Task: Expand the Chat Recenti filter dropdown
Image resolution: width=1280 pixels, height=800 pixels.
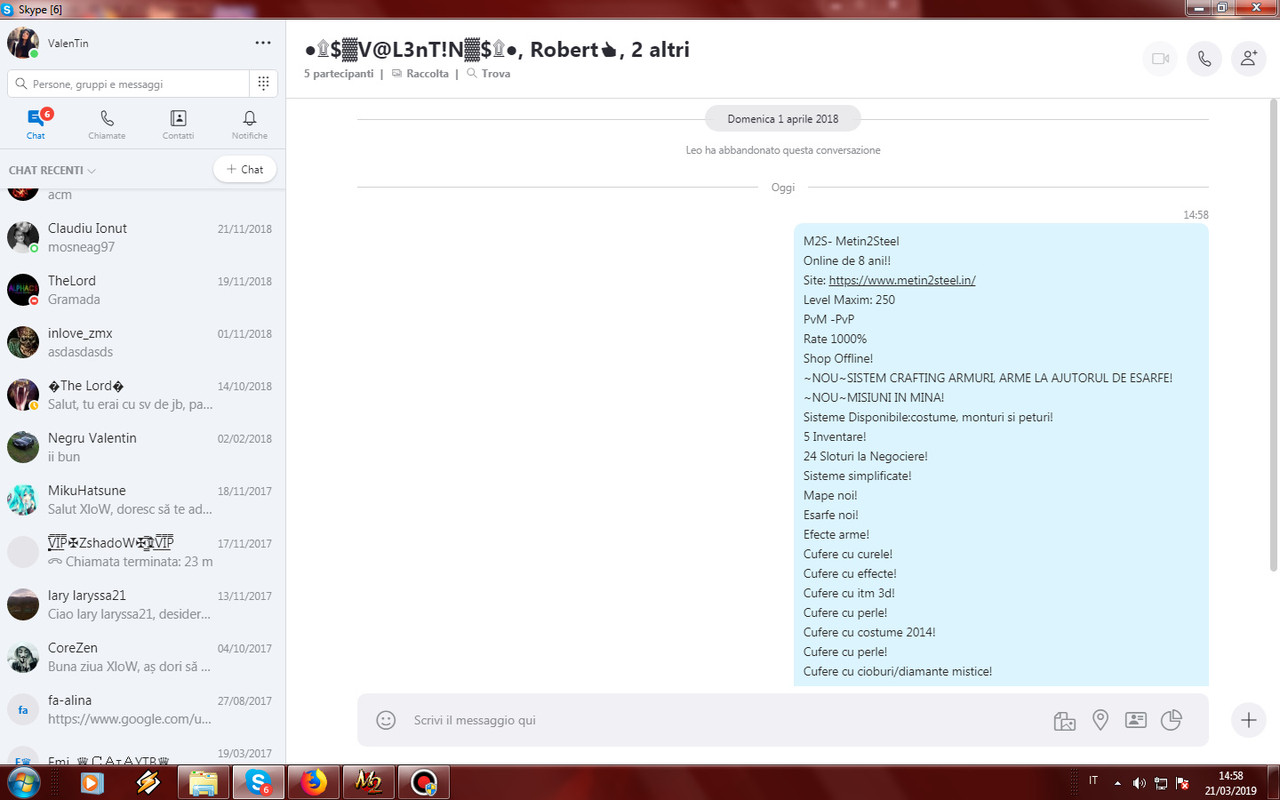Action: pyautogui.click(x=52, y=170)
